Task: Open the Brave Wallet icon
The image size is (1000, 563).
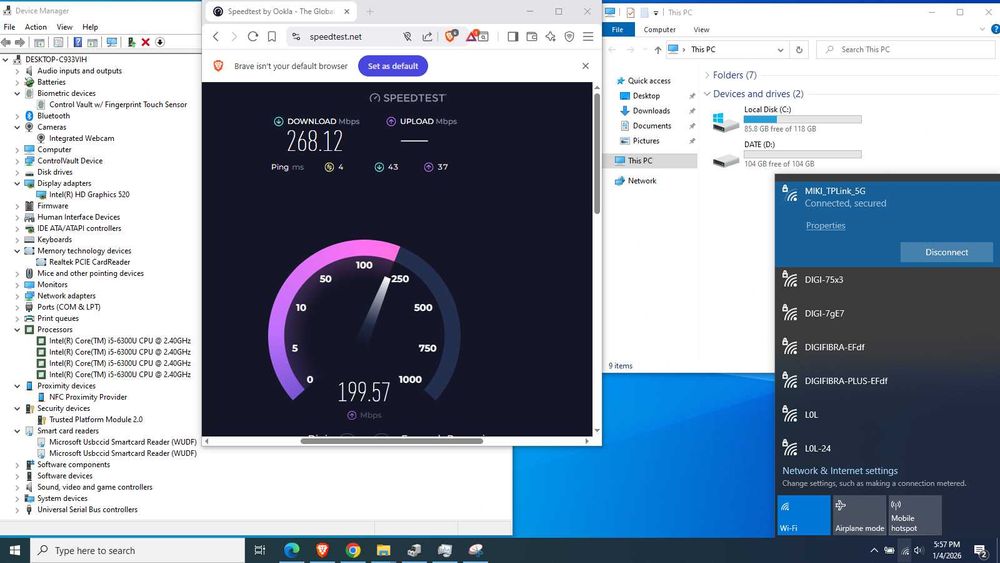Action: (x=532, y=37)
